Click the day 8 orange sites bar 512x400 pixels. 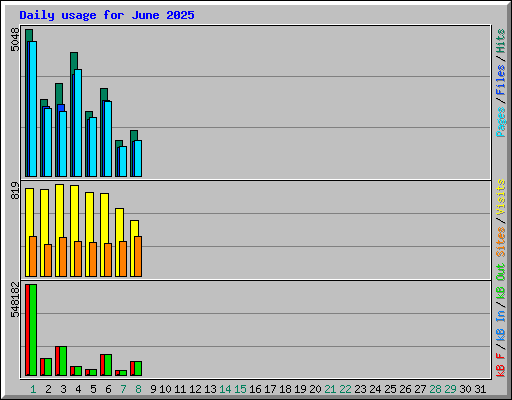click(x=138, y=257)
